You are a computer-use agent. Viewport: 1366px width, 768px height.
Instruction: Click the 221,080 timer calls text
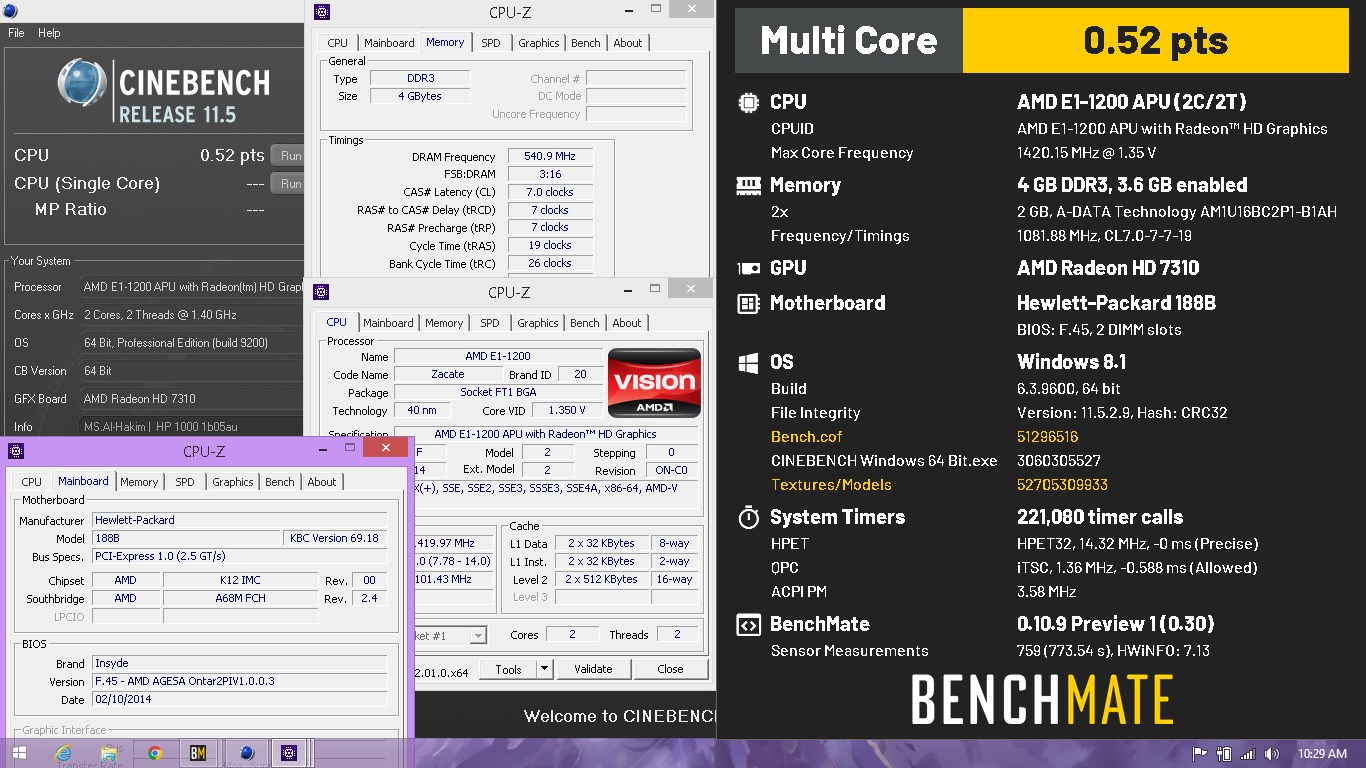tap(1100, 517)
